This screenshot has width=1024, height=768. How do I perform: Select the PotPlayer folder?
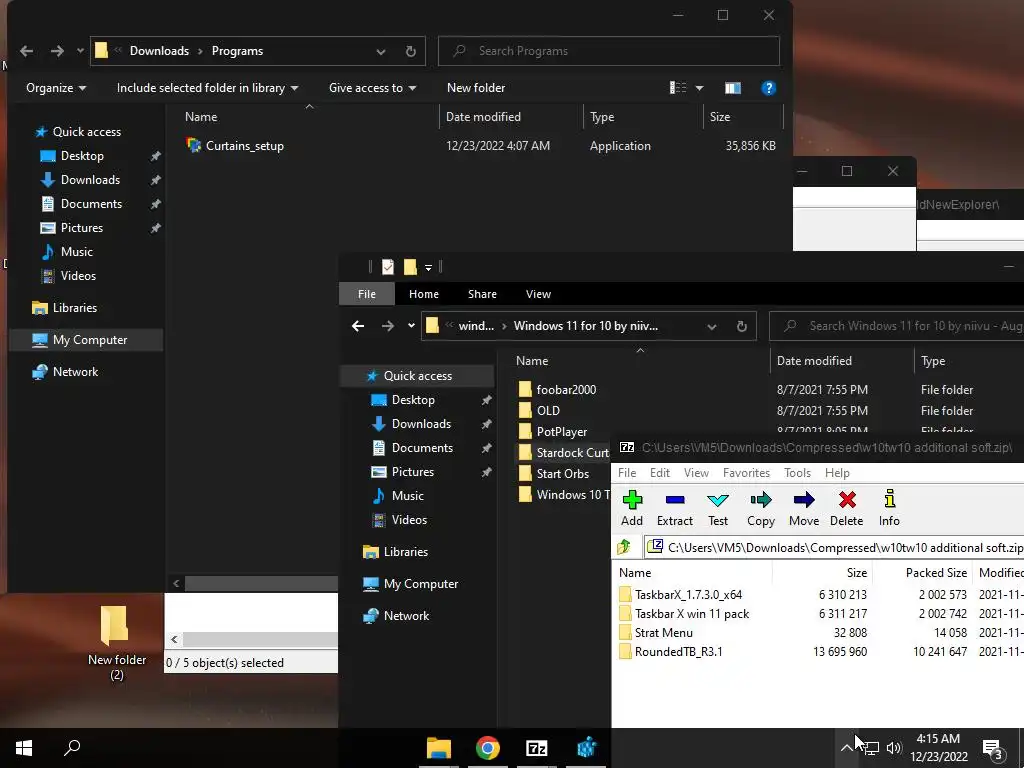(552, 432)
